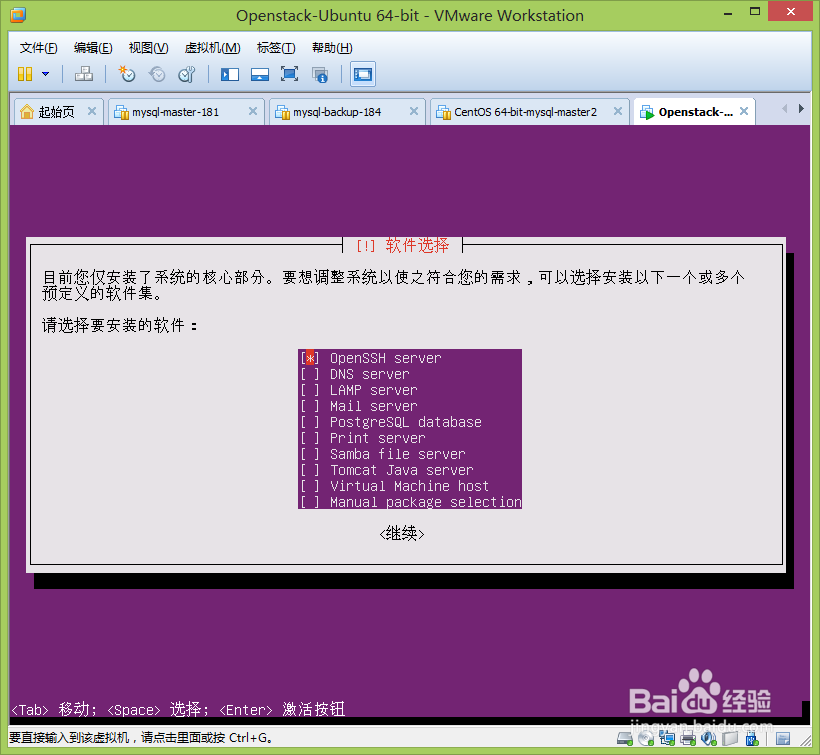
Task: Show or hide the console view
Action: (362, 74)
